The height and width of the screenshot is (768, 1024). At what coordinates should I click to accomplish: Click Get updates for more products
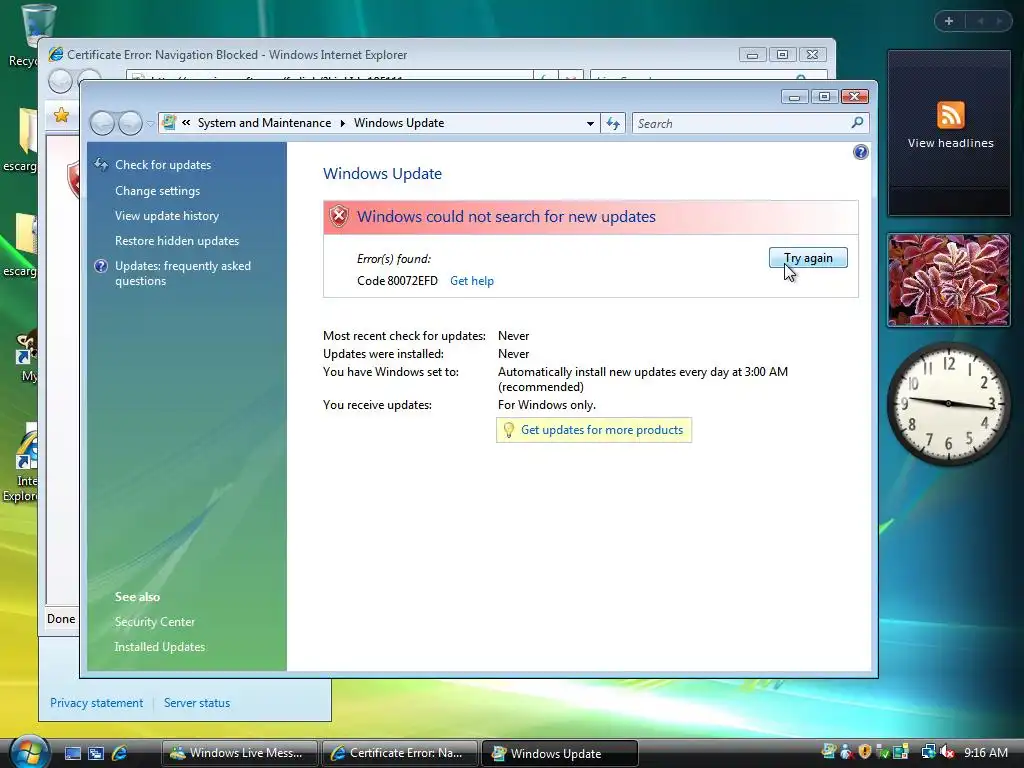point(601,430)
